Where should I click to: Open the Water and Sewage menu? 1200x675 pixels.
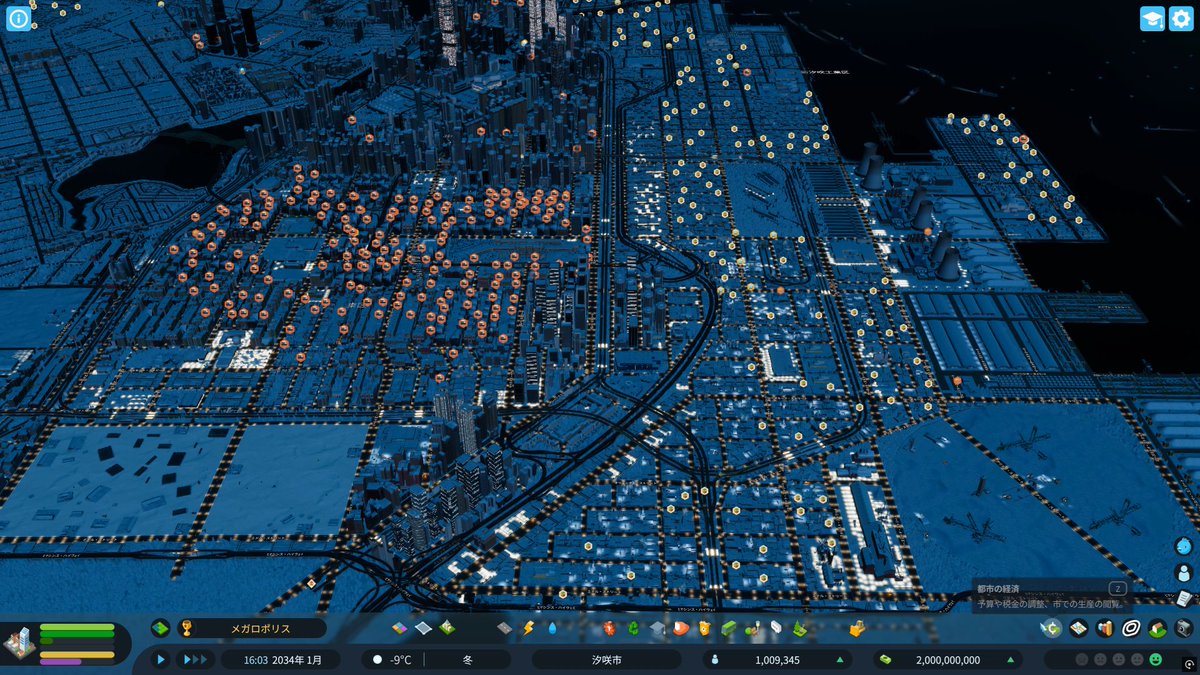pos(553,628)
